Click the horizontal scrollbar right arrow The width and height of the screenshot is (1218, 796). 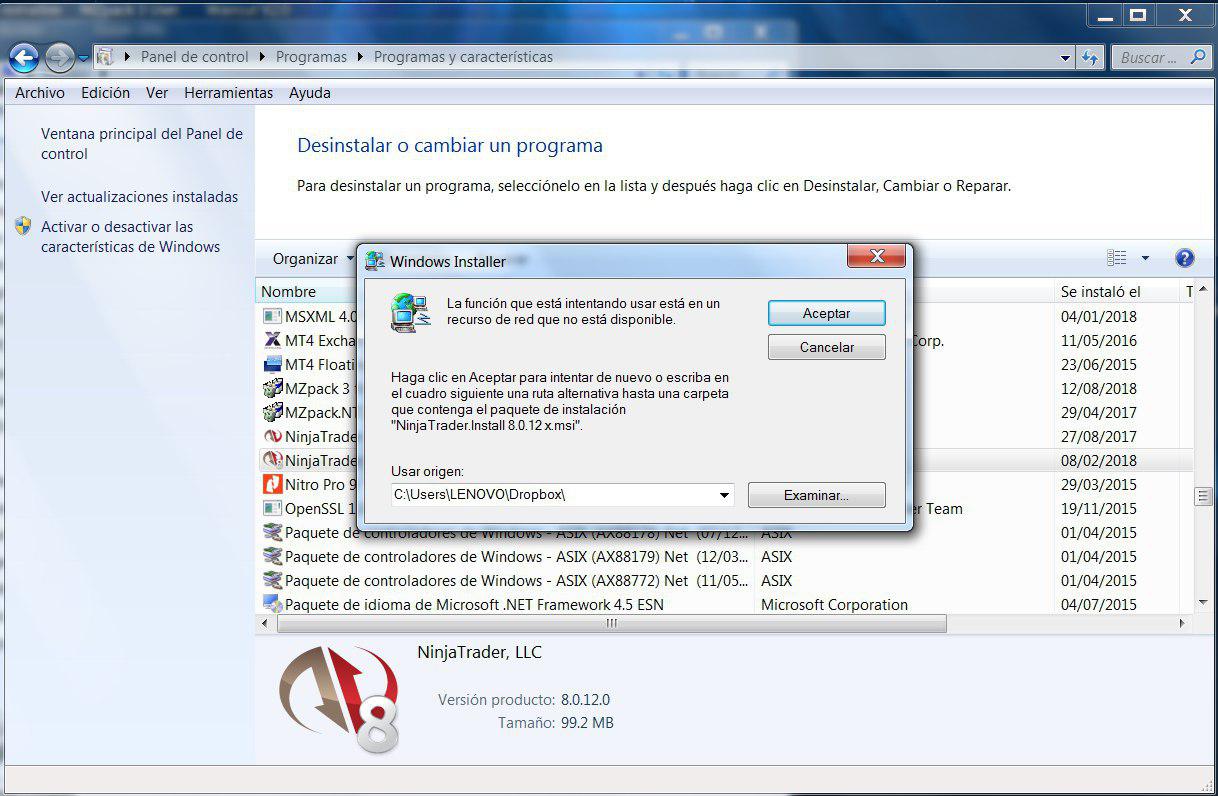[x=1182, y=623]
